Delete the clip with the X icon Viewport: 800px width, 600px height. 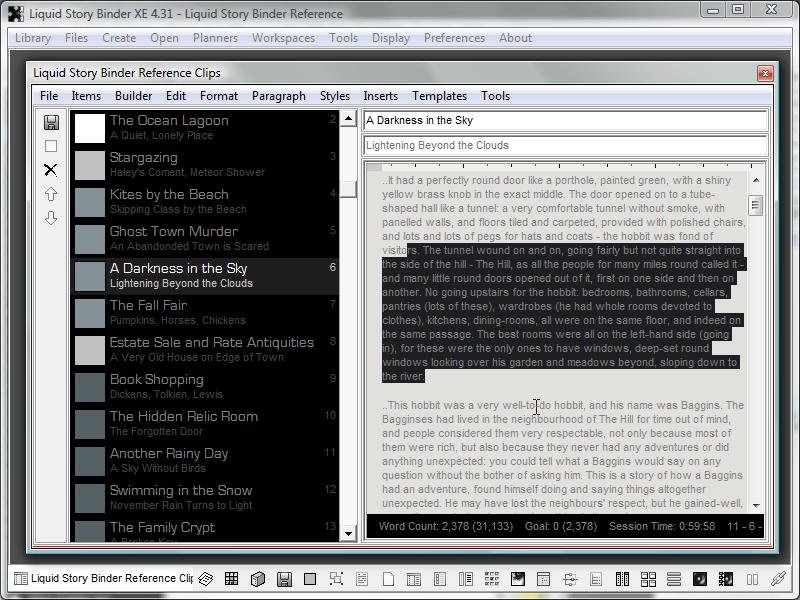(51, 170)
